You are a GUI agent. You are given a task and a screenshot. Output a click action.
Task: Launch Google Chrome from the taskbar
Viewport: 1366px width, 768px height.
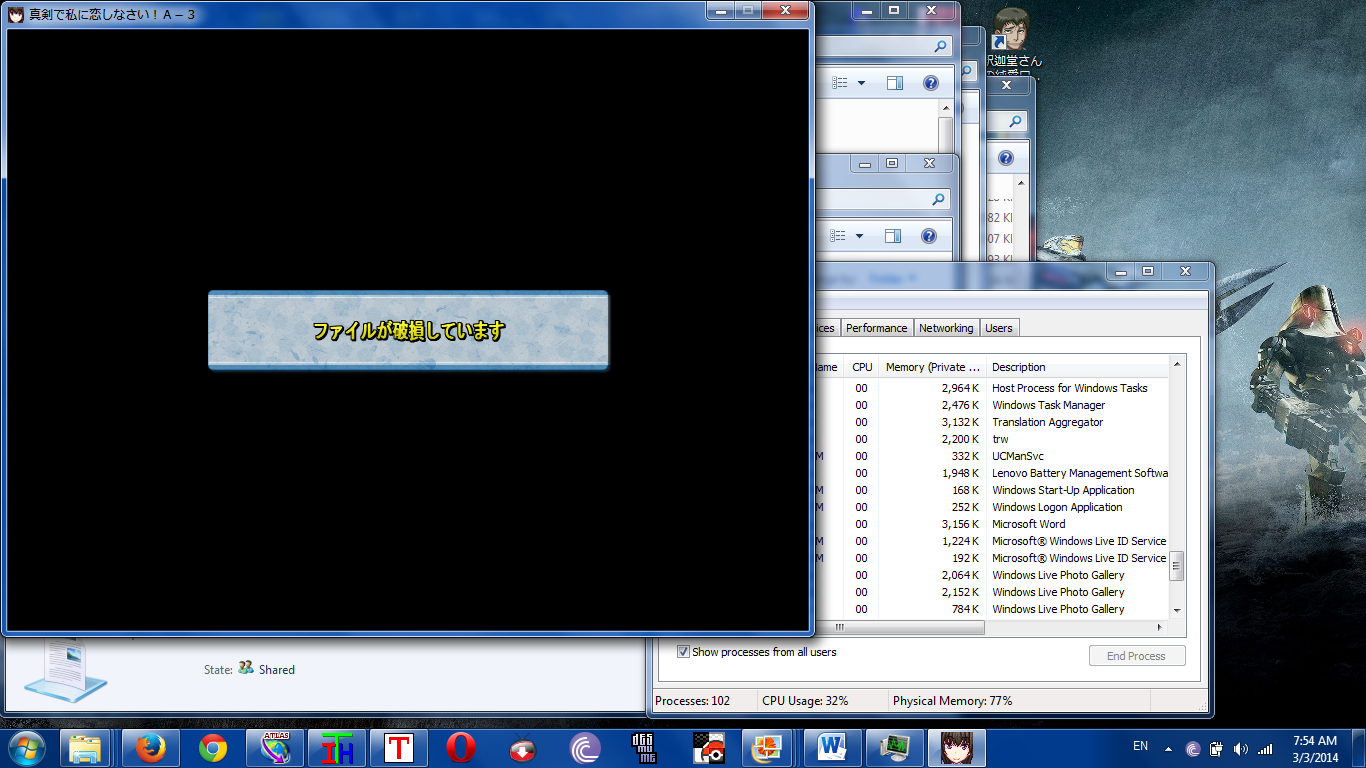point(212,748)
